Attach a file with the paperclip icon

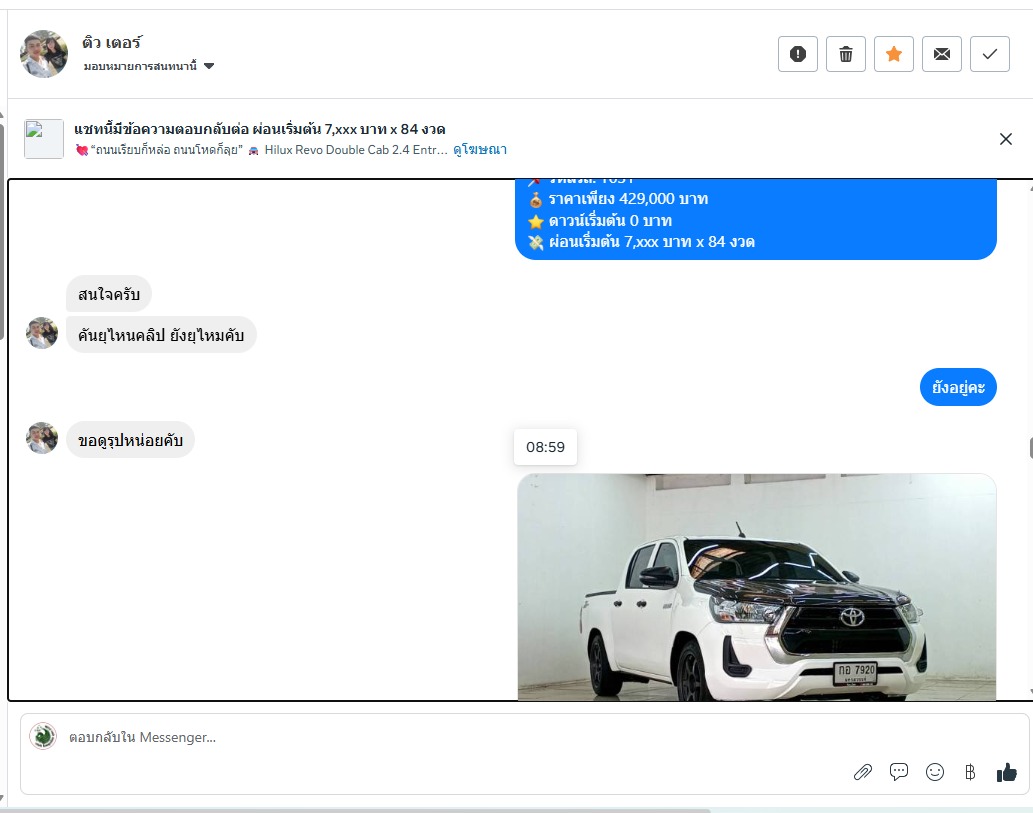point(863,772)
